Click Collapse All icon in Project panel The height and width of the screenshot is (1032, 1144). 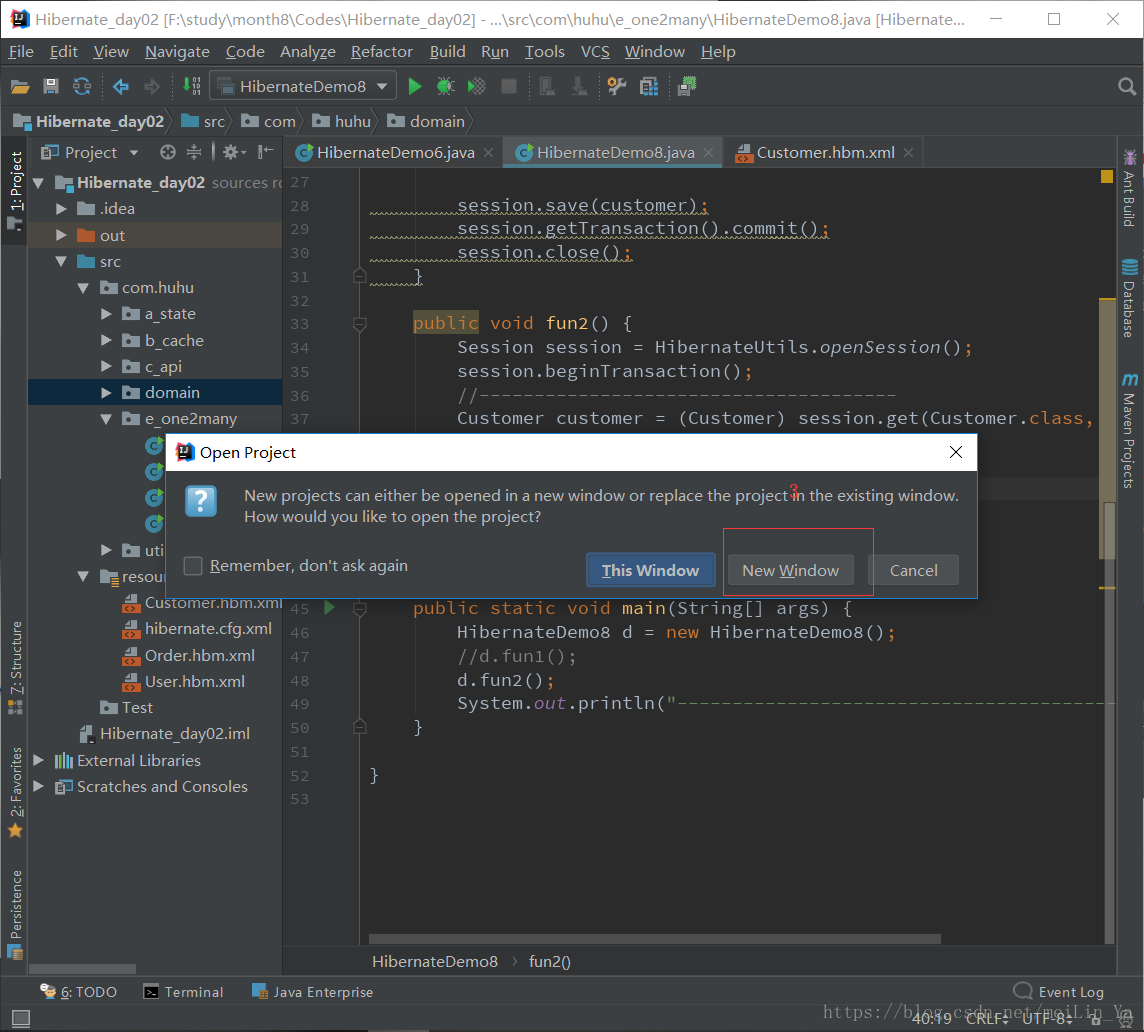(x=193, y=152)
